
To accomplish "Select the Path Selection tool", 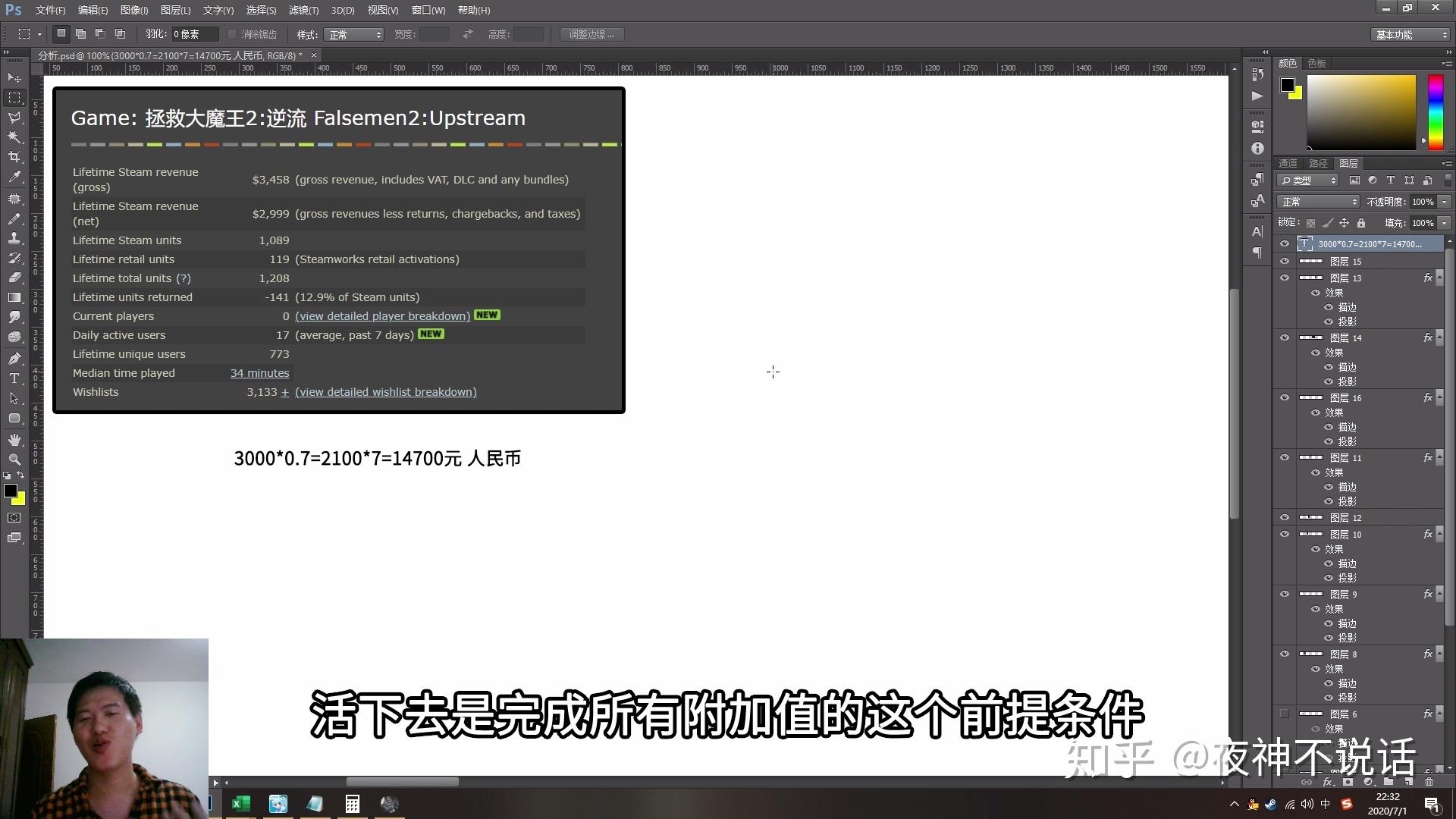I will click(x=14, y=398).
